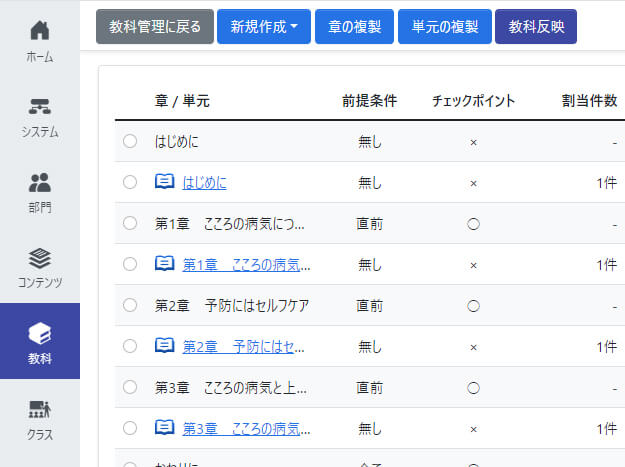
Task: Click the 前提条件 column header
Action: [x=369, y=101]
